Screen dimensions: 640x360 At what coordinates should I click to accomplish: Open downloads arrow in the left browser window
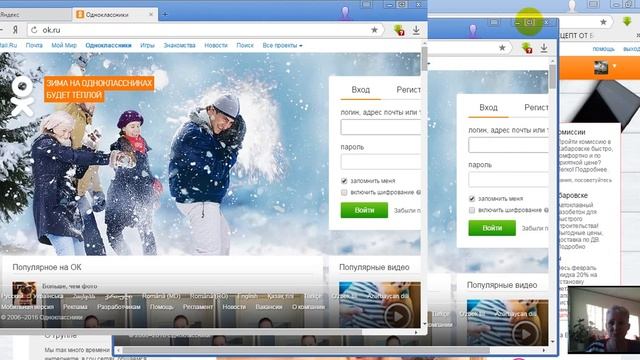[416, 30]
